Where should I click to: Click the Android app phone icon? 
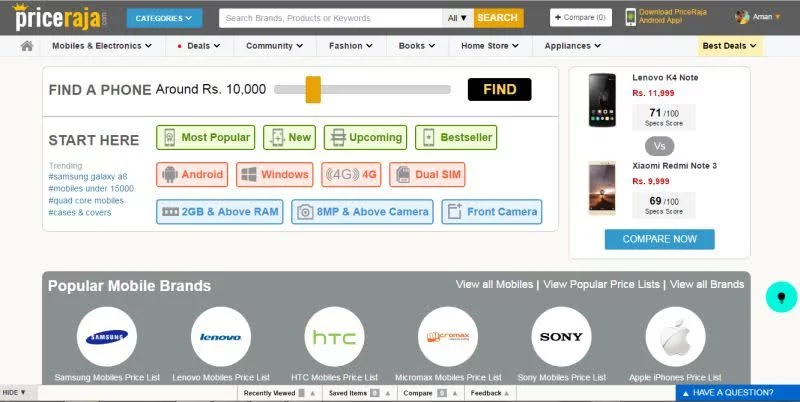(x=631, y=17)
